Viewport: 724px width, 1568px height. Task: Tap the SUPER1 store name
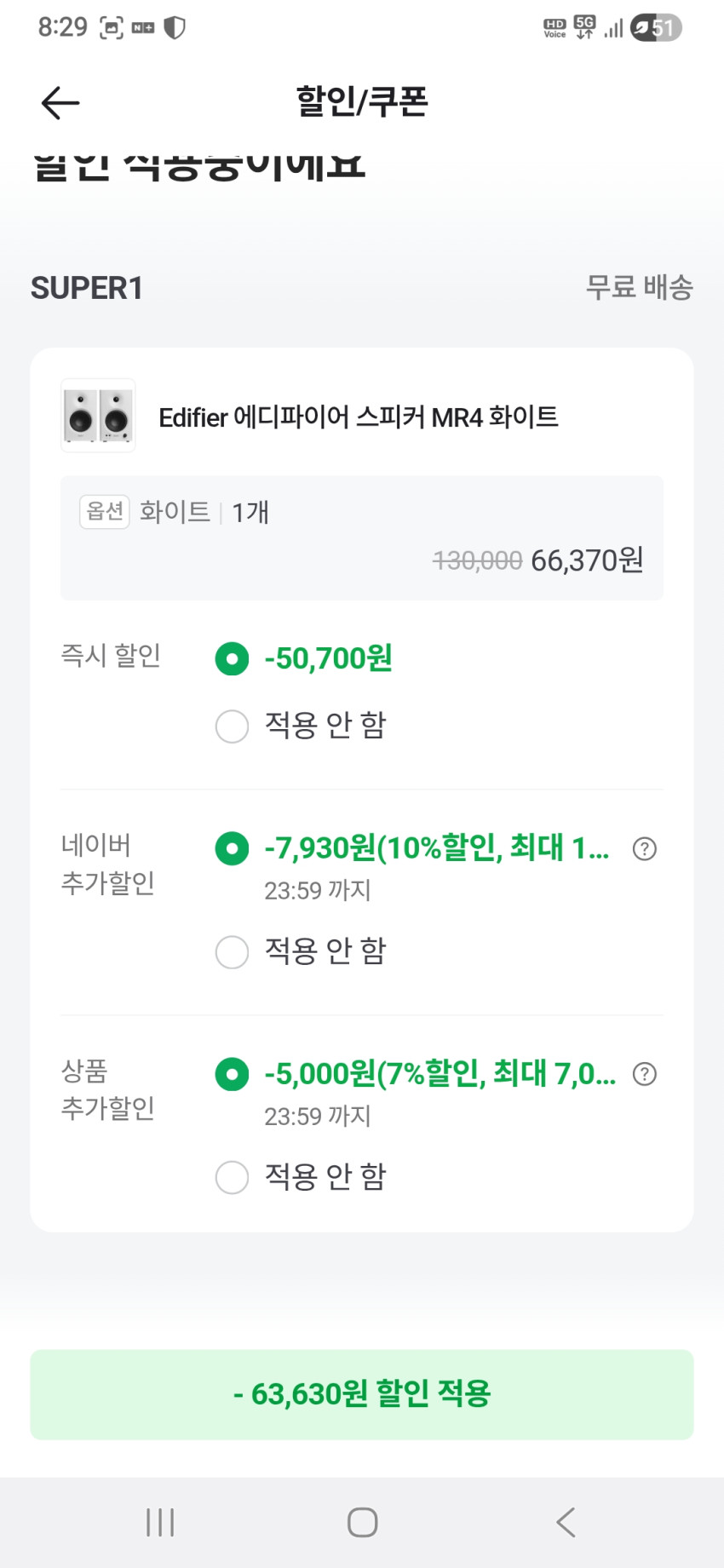click(87, 288)
